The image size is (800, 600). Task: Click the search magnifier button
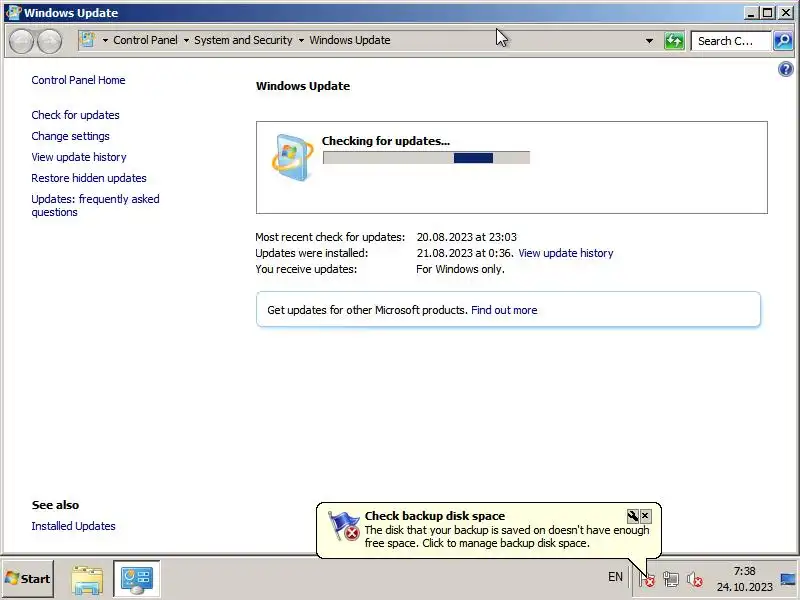tap(783, 40)
